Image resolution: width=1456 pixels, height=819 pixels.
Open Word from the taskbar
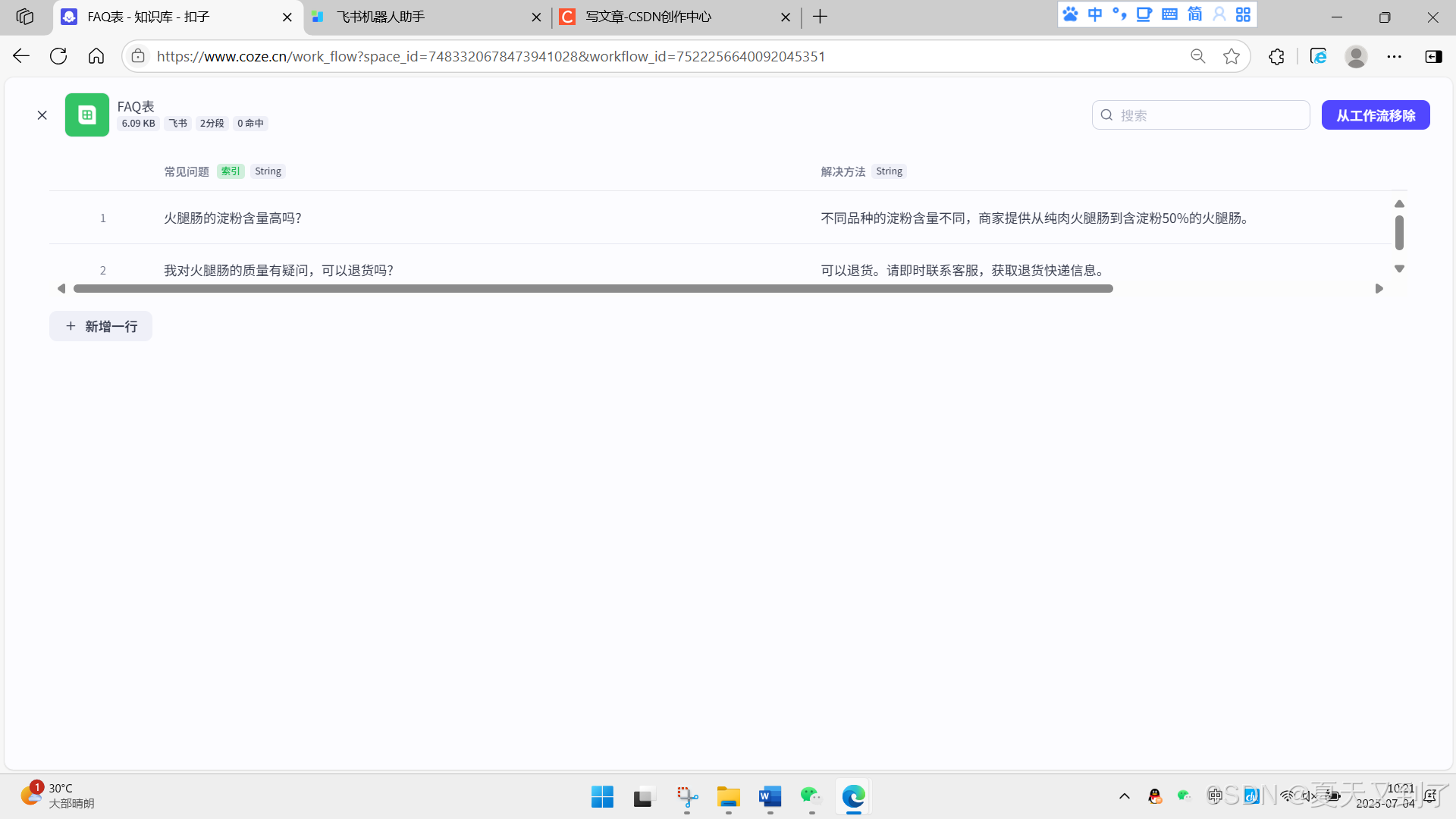point(770,797)
